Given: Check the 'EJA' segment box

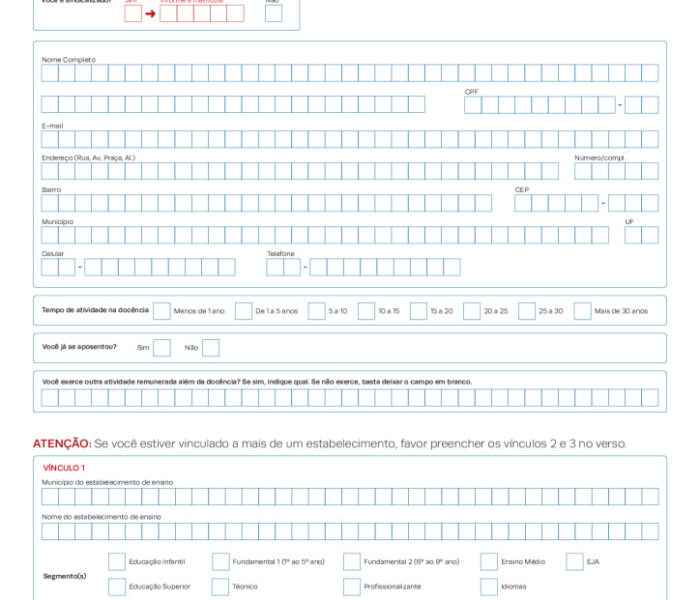Looking at the screenshot, I should pos(575,562).
